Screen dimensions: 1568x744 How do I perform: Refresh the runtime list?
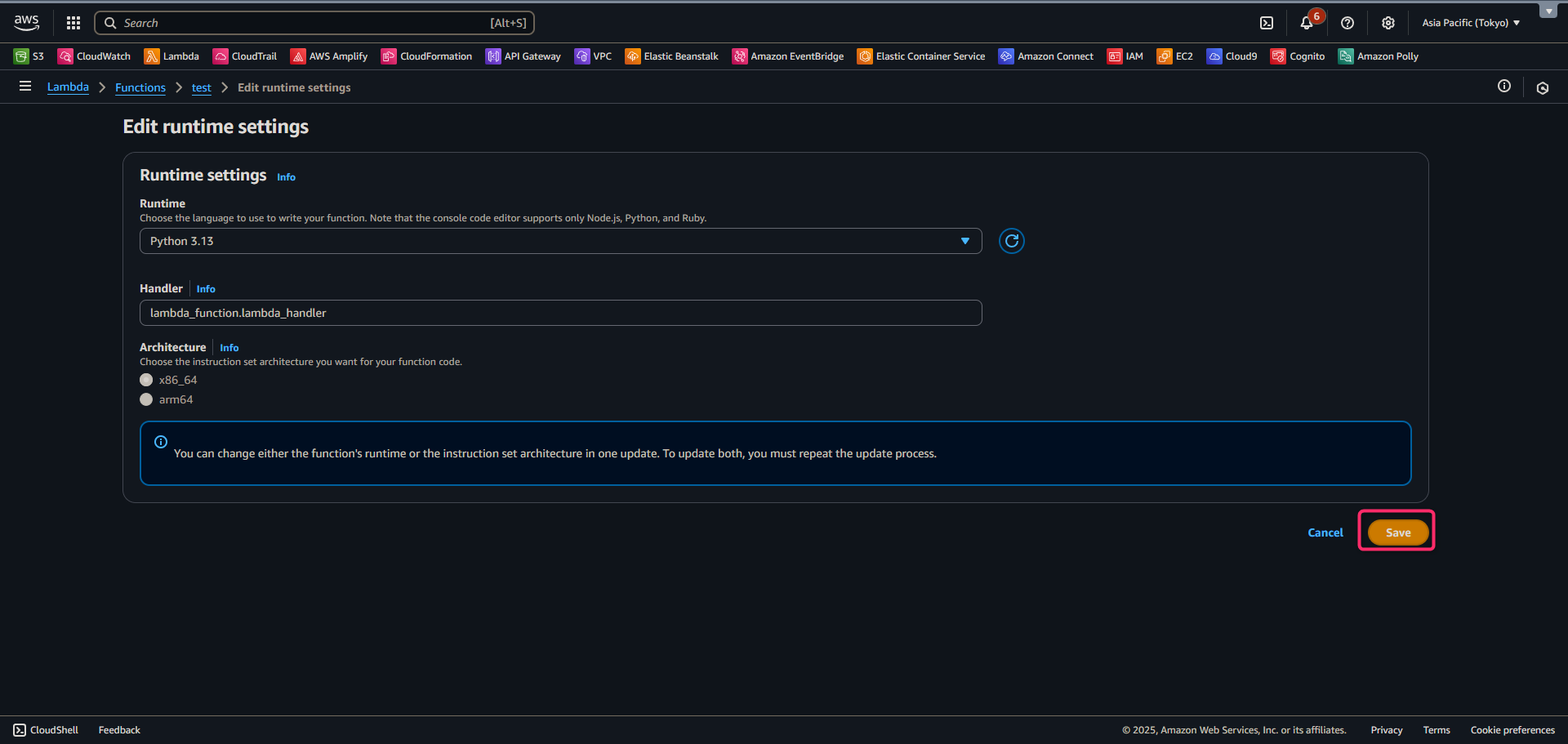point(1012,241)
